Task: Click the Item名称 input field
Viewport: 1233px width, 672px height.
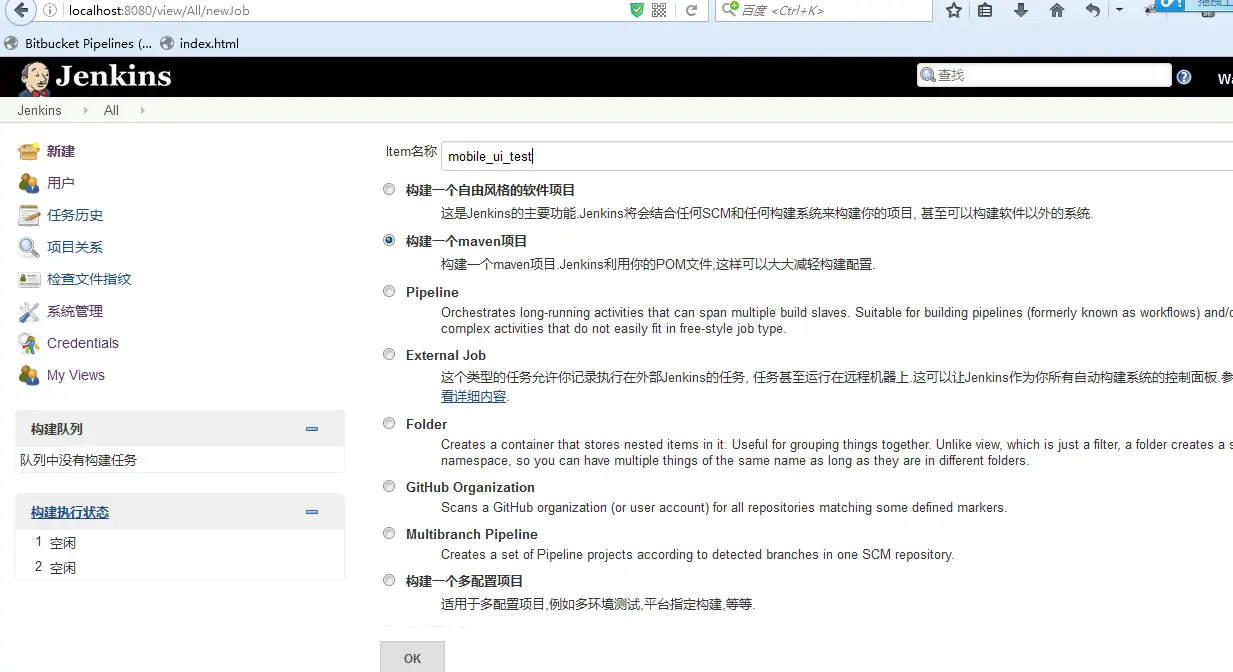Action: [837, 156]
